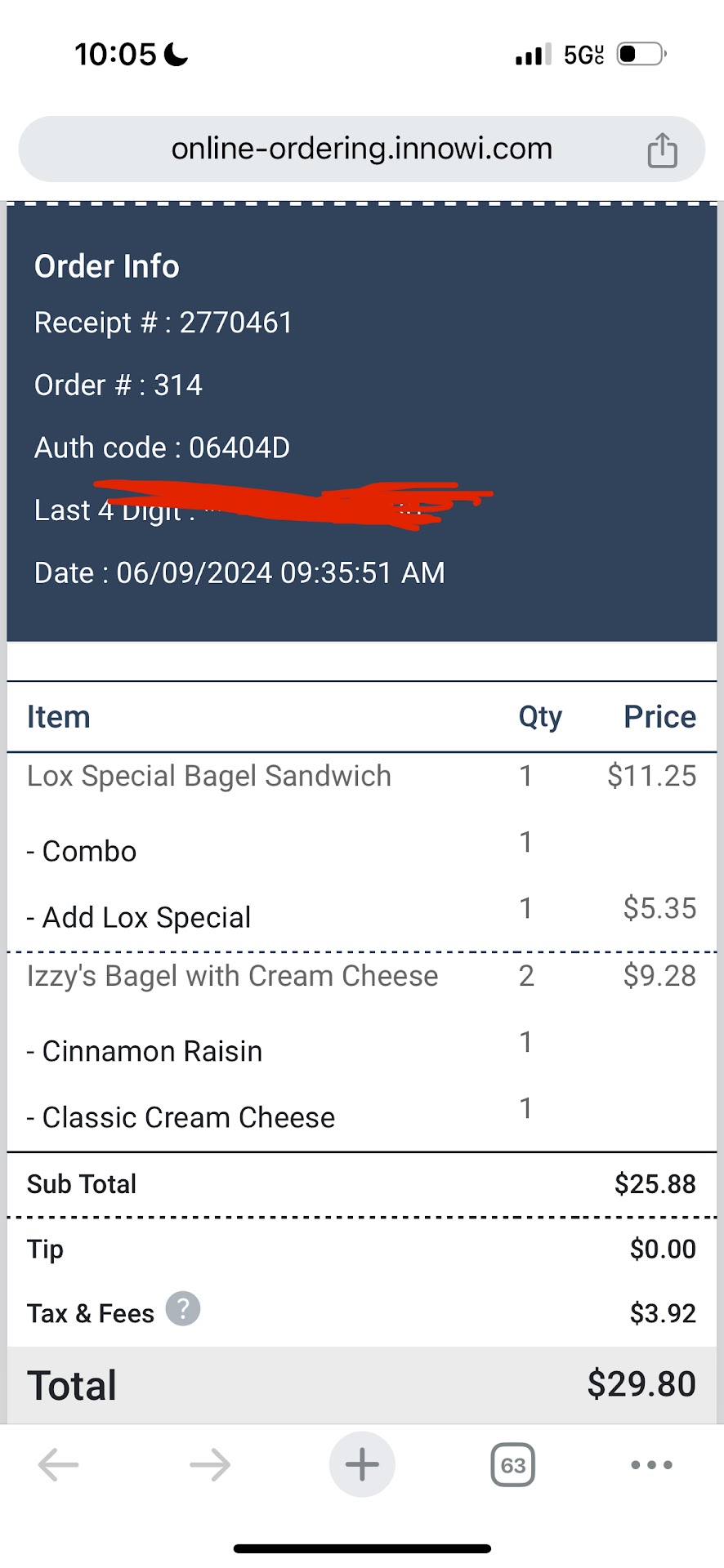Tap the Tax & Fees help question icon

[183, 1308]
